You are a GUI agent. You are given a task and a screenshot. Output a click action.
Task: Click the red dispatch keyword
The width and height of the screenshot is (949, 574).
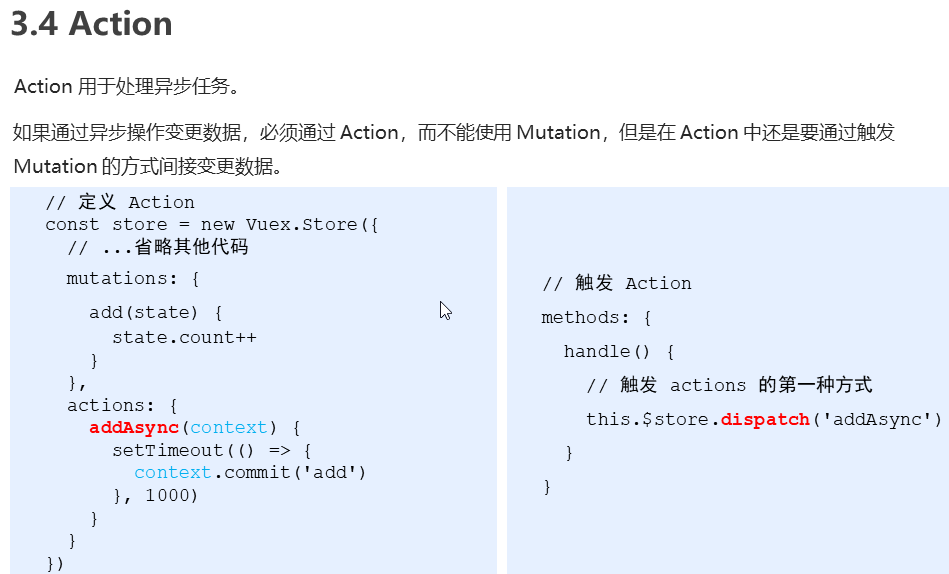(x=765, y=419)
